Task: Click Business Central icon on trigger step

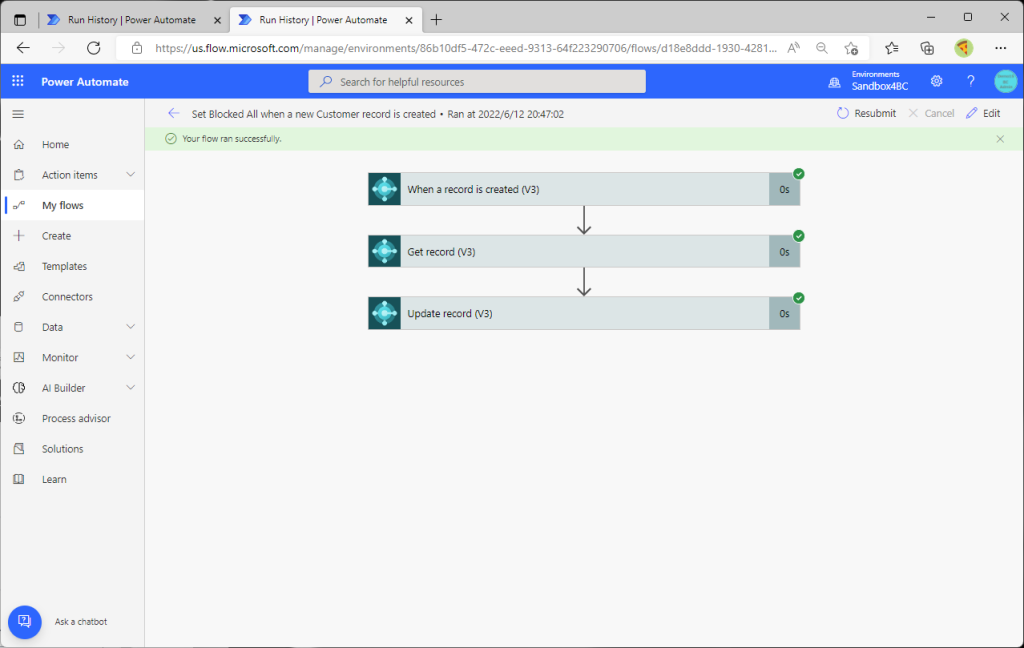Action: point(385,189)
